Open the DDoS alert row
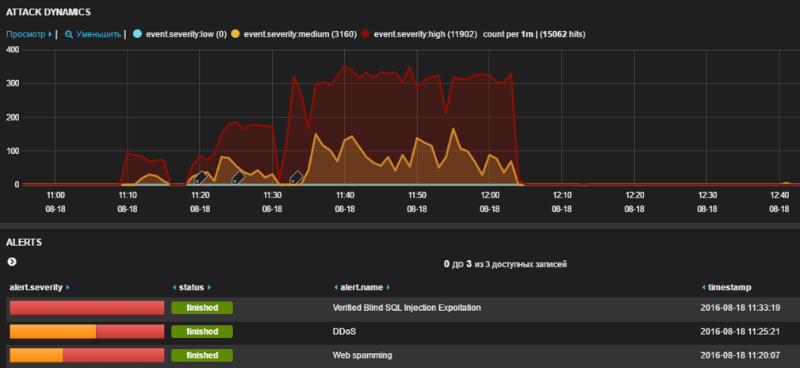The width and height of the screenshot is (800, 368). click(344, 331)
